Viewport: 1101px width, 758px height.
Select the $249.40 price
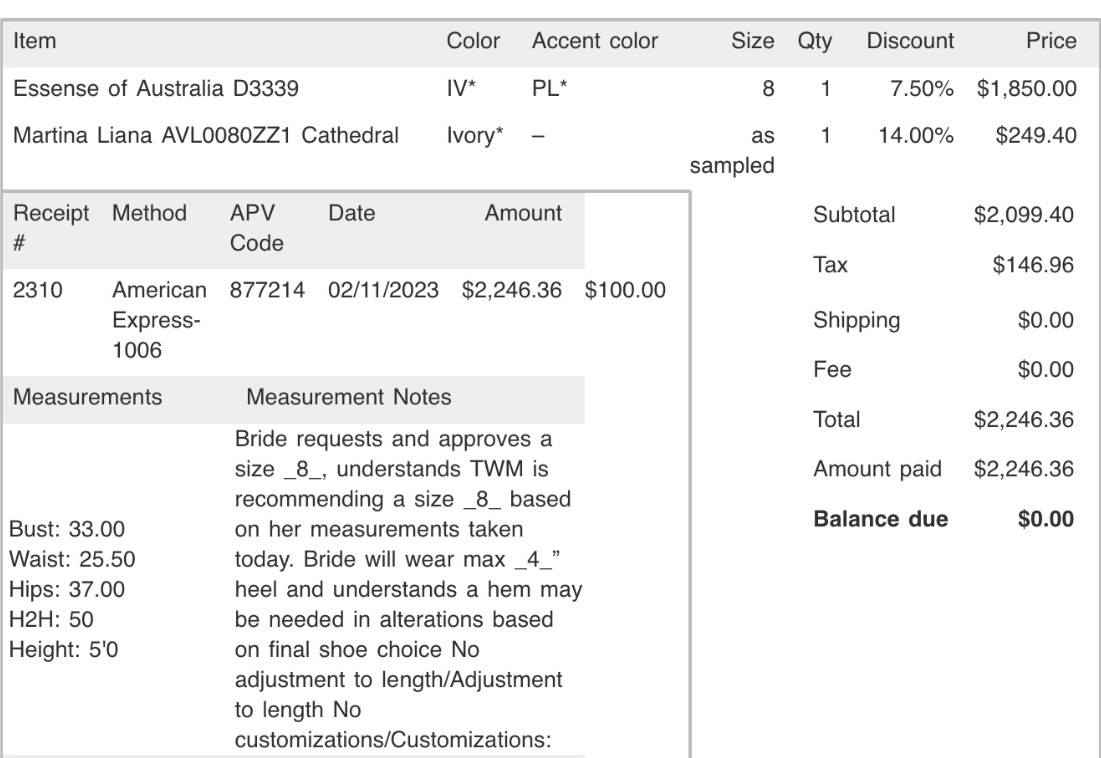[1036, 135]
